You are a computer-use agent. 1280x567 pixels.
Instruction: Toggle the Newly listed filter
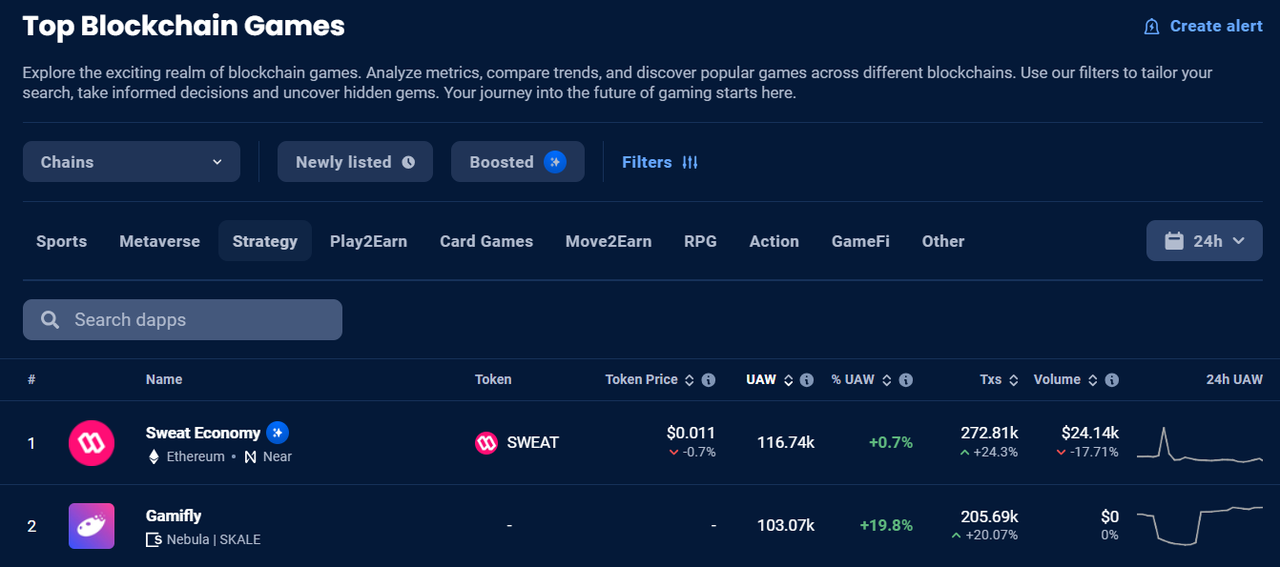[x=355, y=162]
